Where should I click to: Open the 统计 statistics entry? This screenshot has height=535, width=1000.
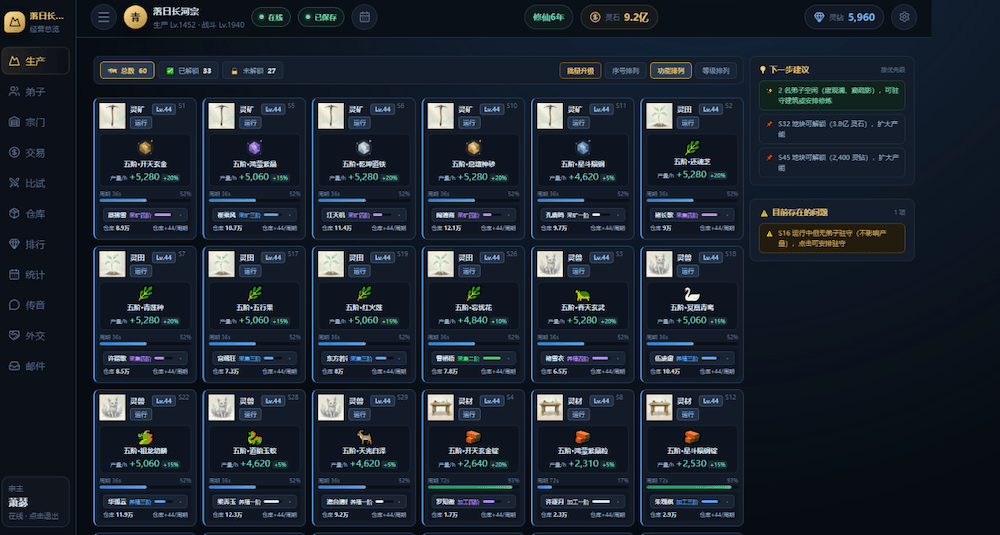coord(35,275)
